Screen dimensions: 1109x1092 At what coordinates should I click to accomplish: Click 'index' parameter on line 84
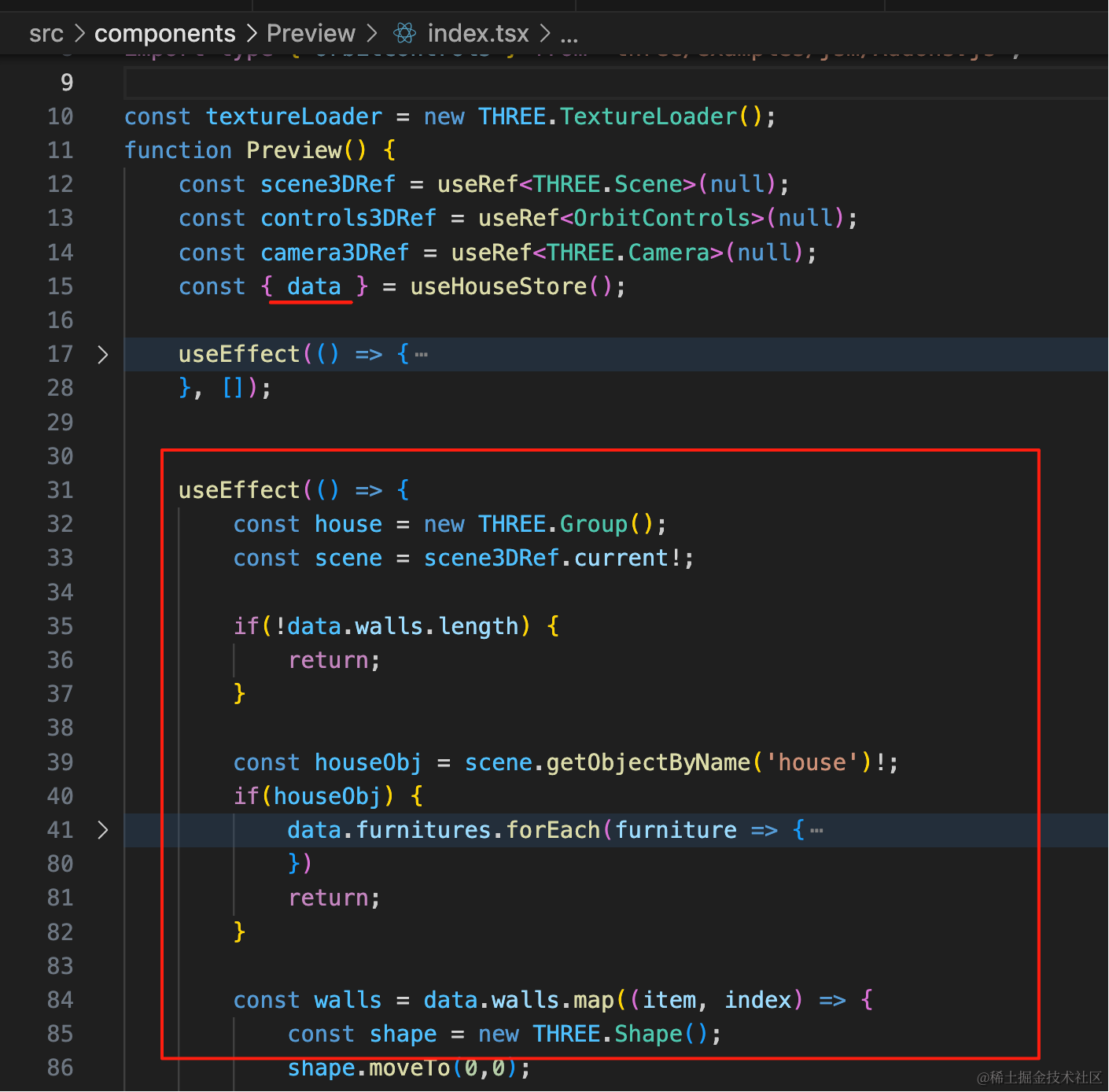point(758,1000)
